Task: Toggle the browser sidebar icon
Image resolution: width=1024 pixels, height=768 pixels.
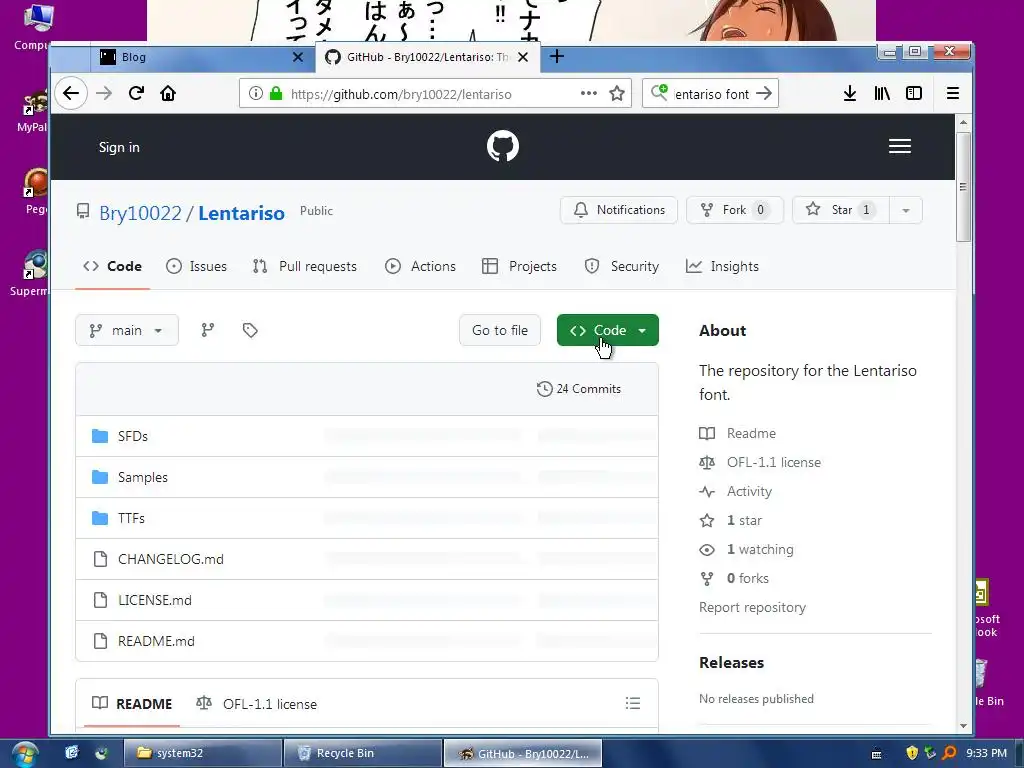Action: pyautogui.click(x=914, y=93)
